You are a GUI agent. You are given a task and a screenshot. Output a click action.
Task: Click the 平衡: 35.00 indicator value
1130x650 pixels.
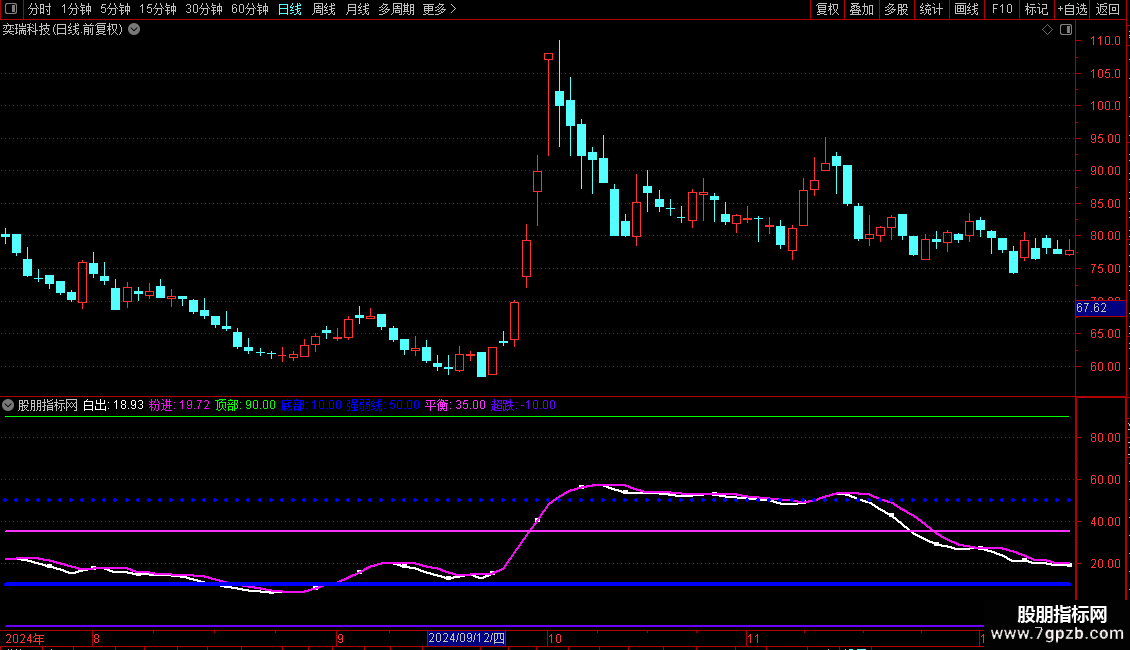pos(455,405)
